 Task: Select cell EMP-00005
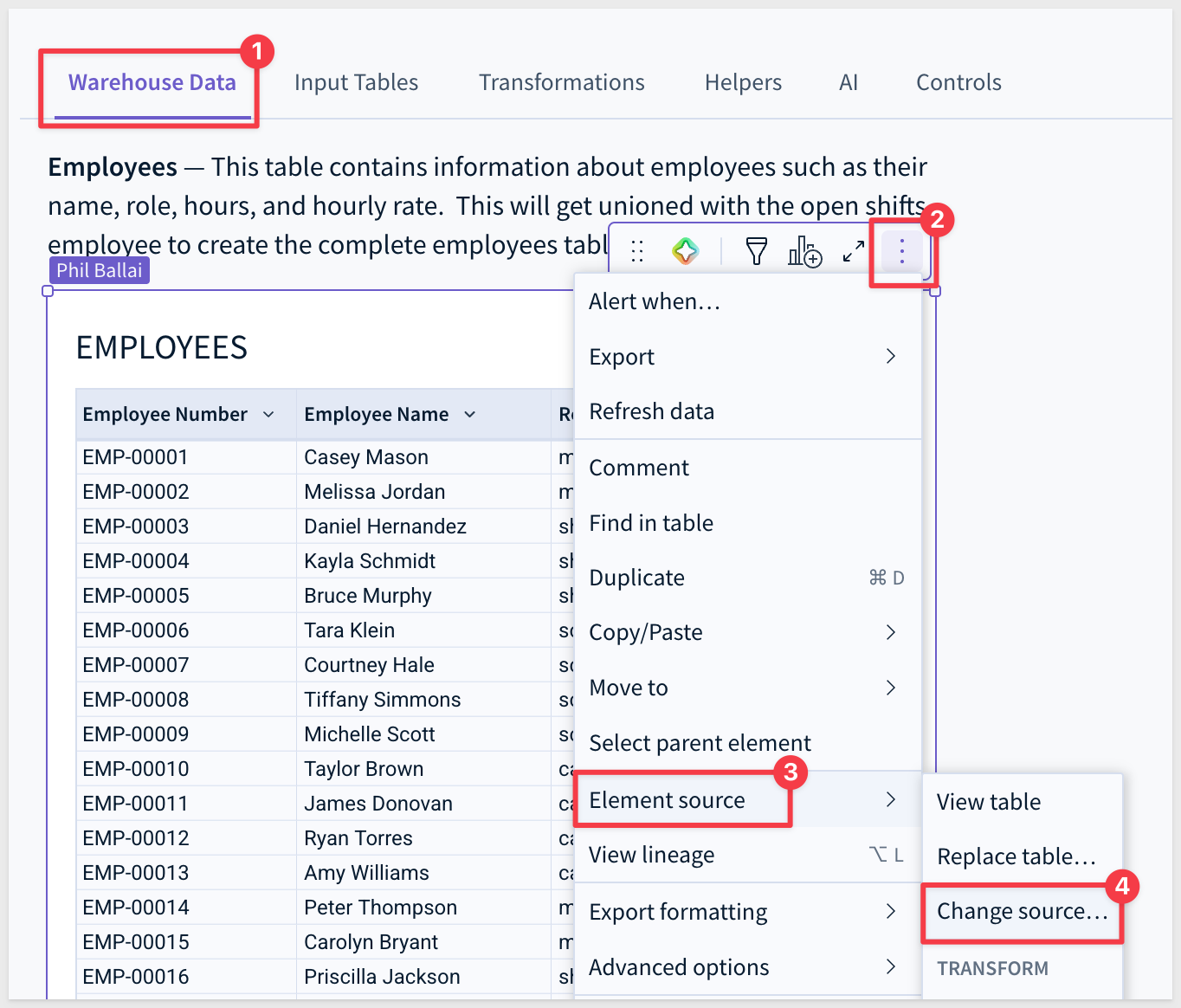coord(186,596)
